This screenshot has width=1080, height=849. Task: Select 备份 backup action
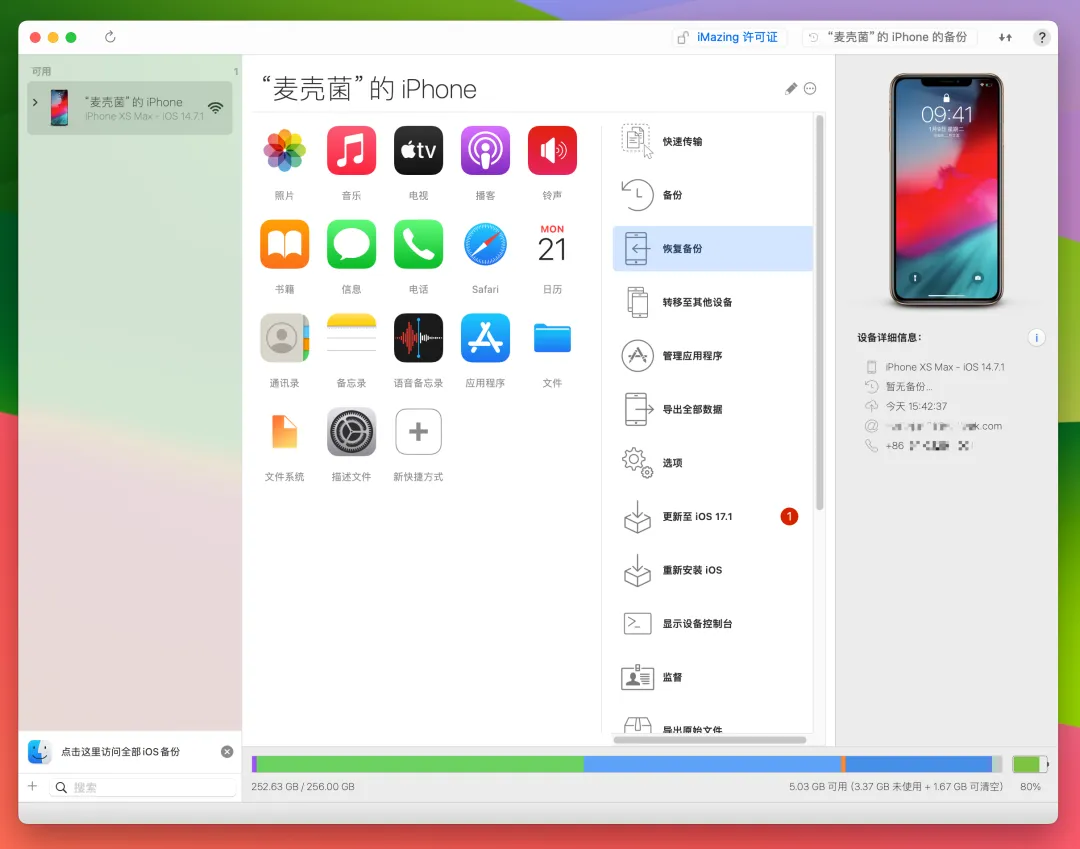(712, 195)
